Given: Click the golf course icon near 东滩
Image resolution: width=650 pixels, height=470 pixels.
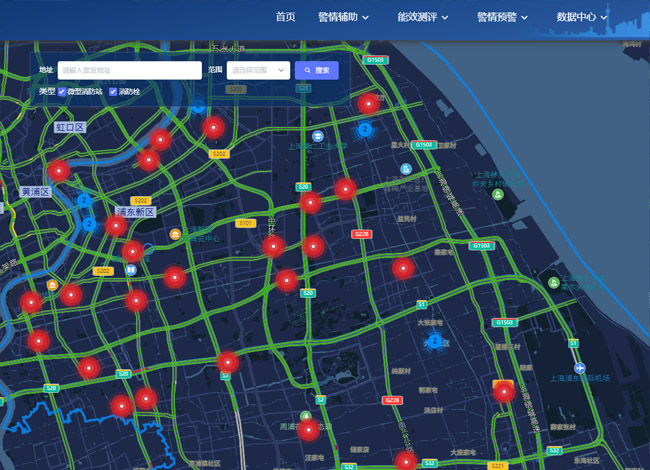Looking at the screenshot, I should (554, 283).
